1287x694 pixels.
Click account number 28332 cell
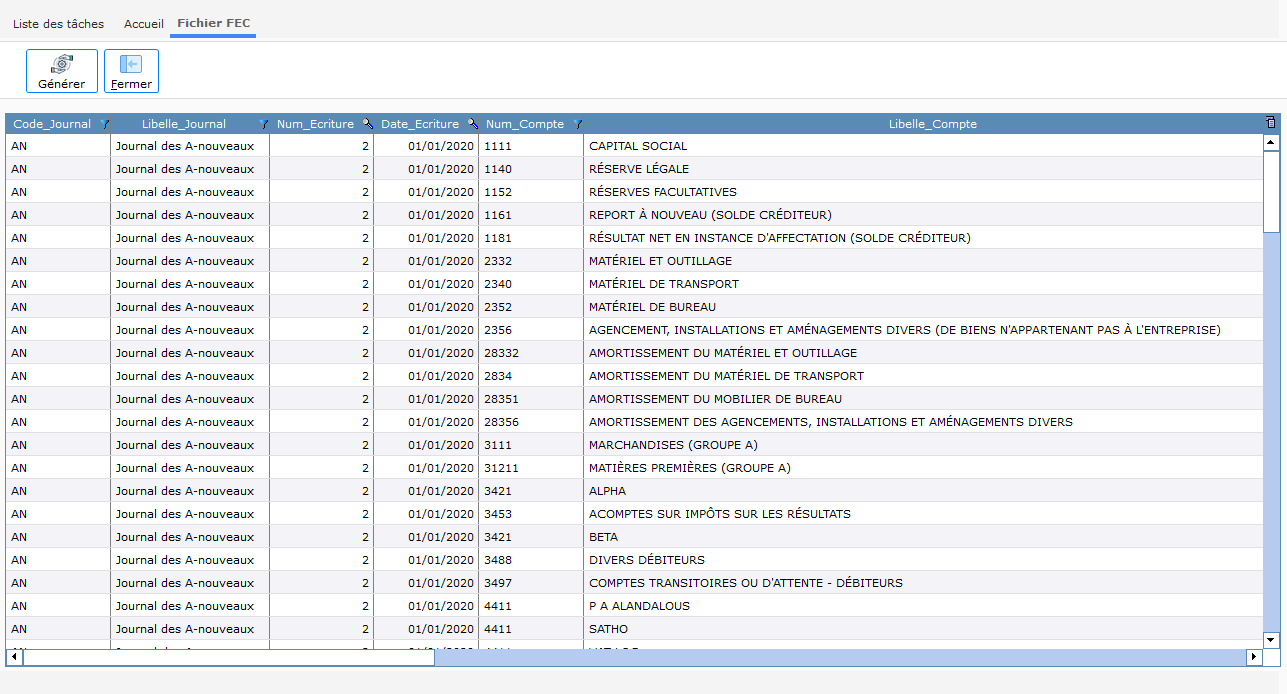[502, 353]
